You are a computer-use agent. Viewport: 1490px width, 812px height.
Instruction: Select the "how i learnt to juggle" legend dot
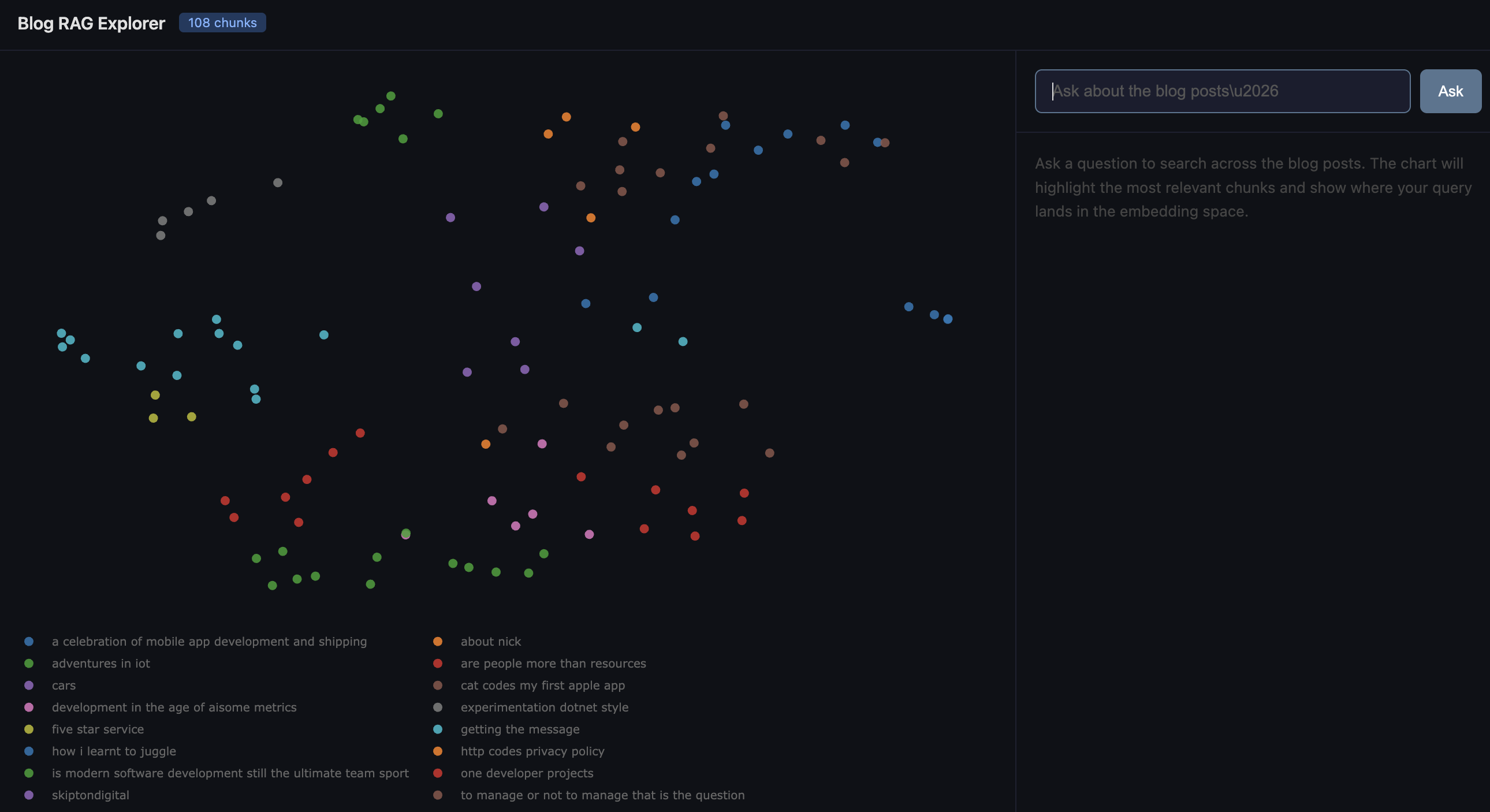click(x=28, y=751)
